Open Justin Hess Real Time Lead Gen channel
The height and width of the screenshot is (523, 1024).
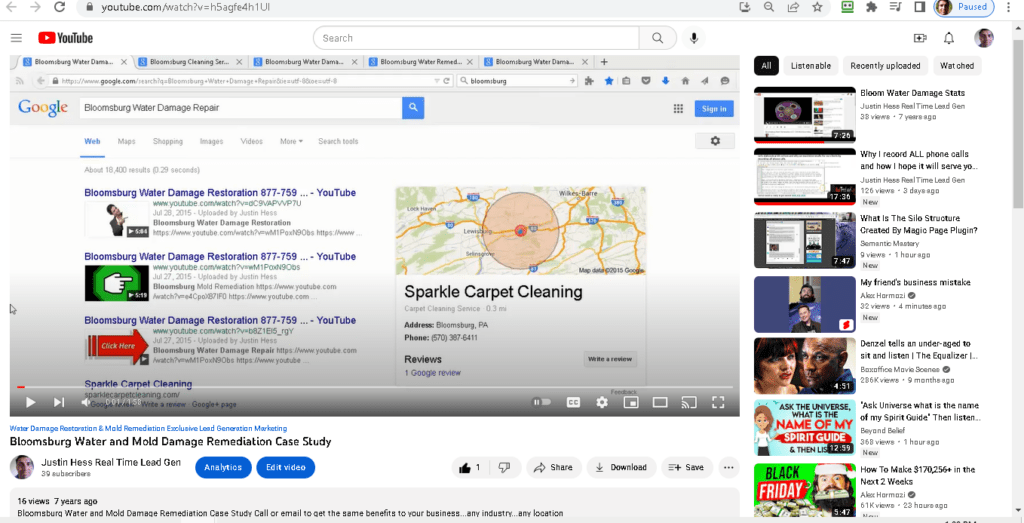[110, 462]
